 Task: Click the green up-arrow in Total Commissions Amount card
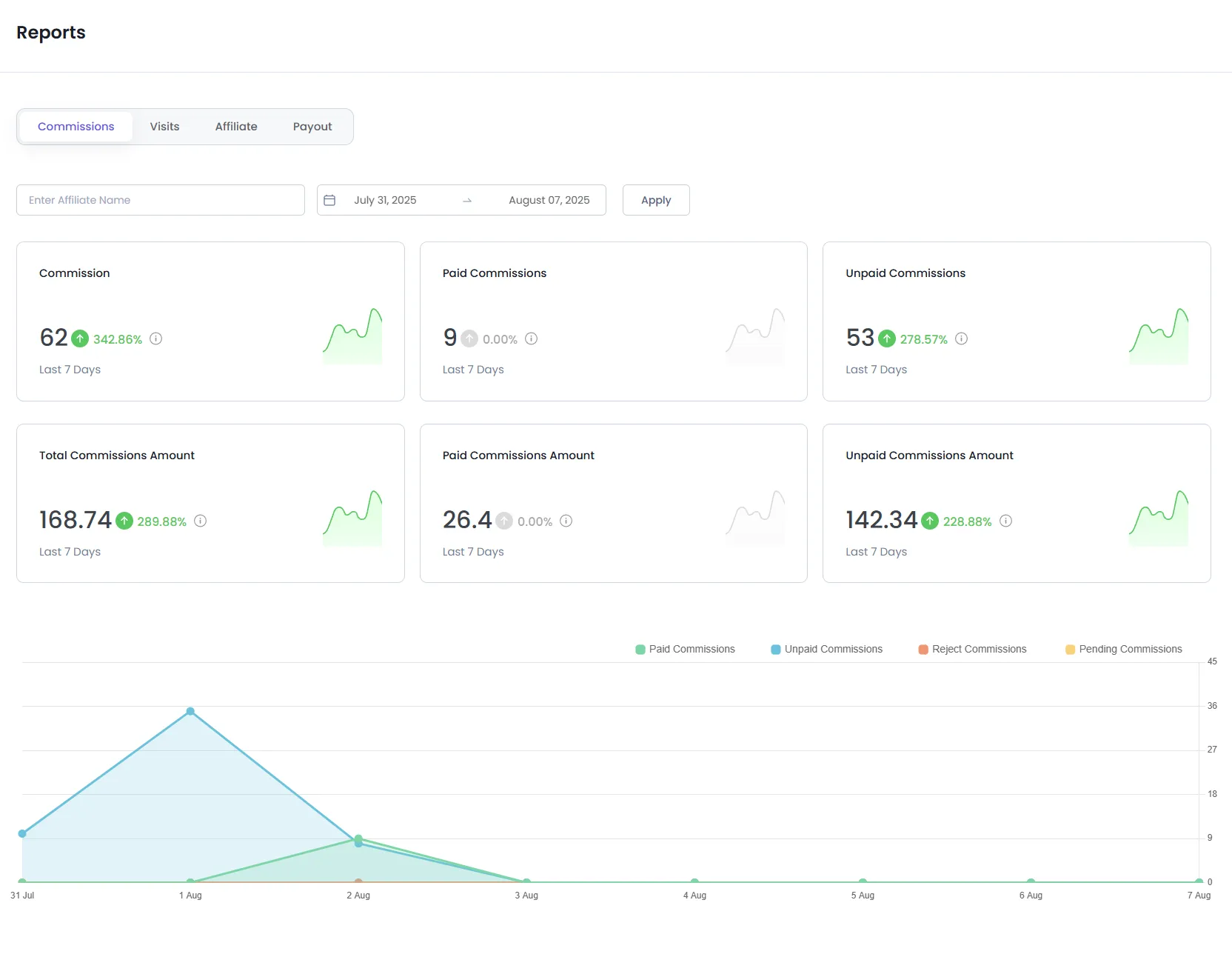click(x=124, y=521)
